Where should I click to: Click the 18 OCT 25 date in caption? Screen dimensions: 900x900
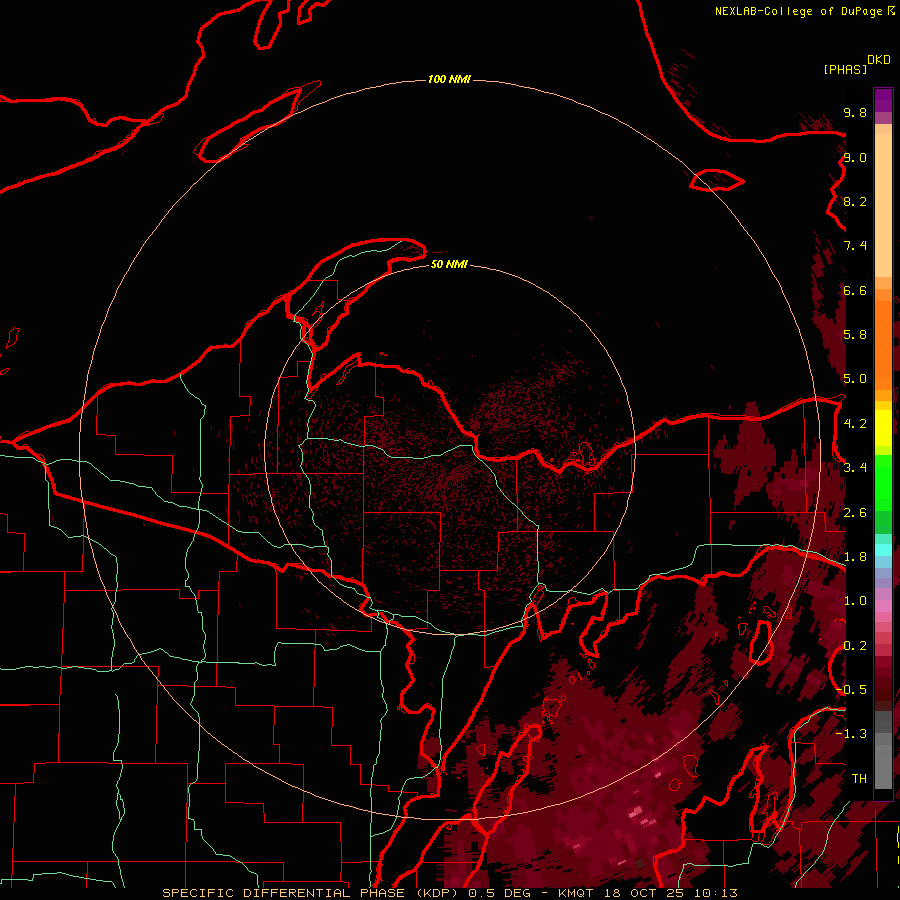click(x=645, y=893)
